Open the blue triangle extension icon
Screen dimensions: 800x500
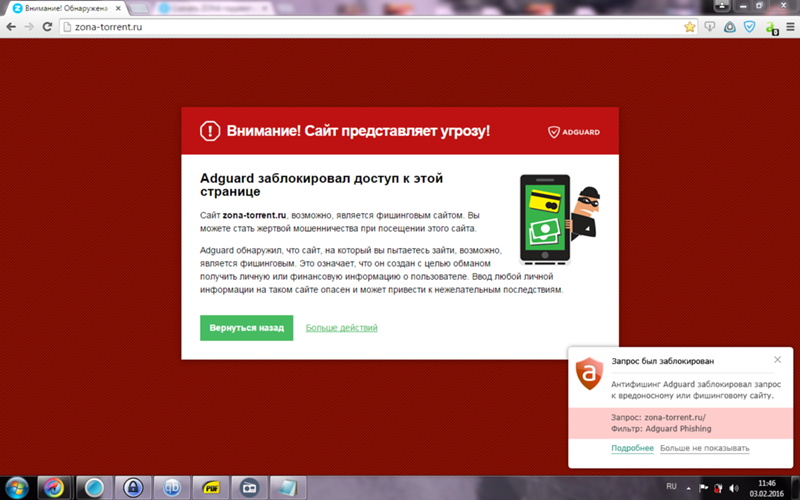(730, 27)
